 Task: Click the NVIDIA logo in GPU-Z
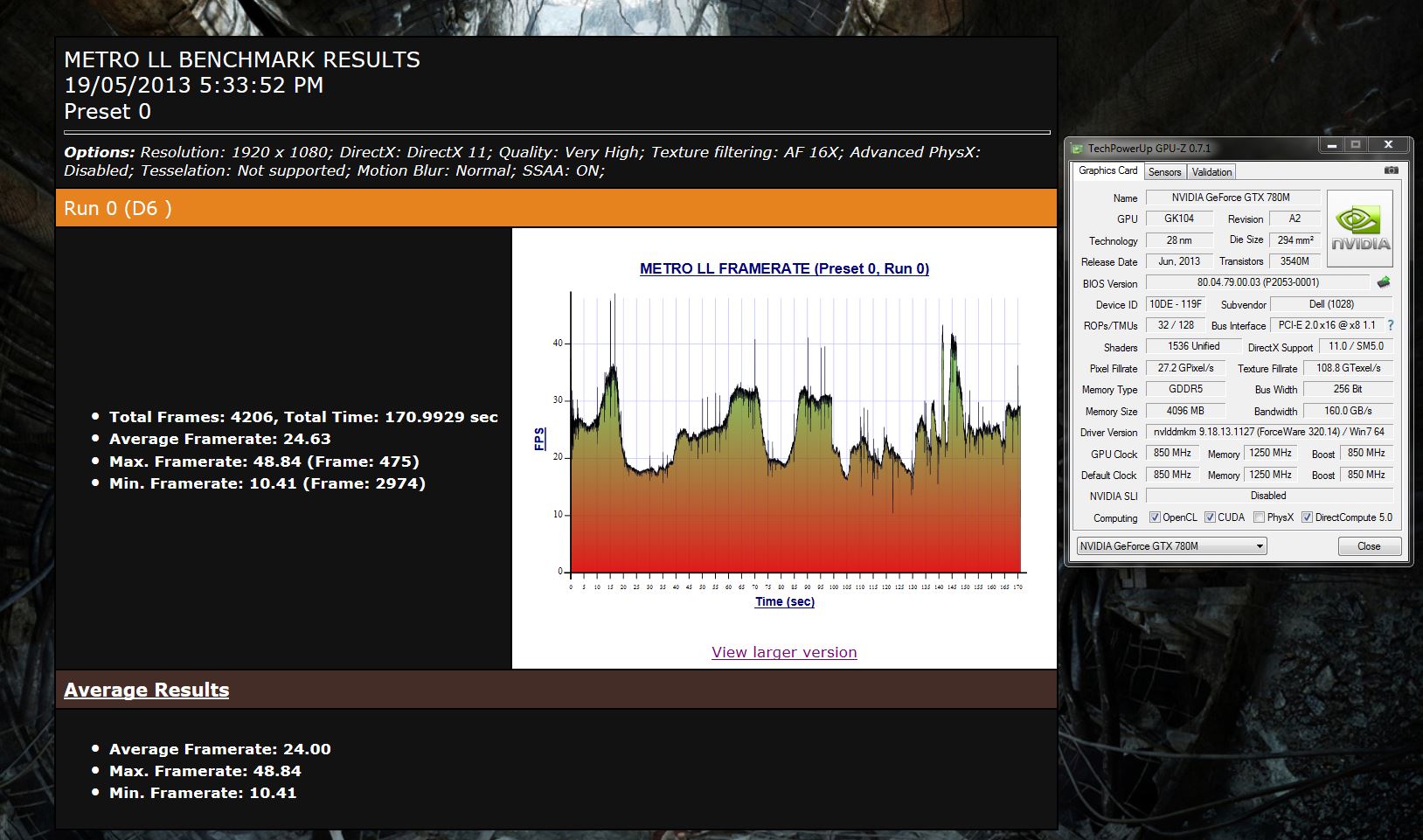tap(1359, 228)
